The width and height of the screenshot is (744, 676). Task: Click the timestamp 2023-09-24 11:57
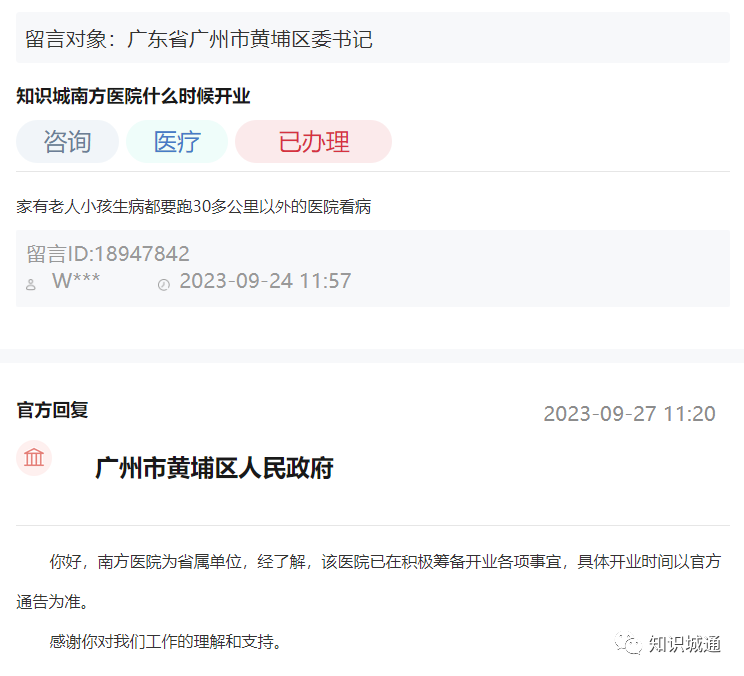point(265,281)
